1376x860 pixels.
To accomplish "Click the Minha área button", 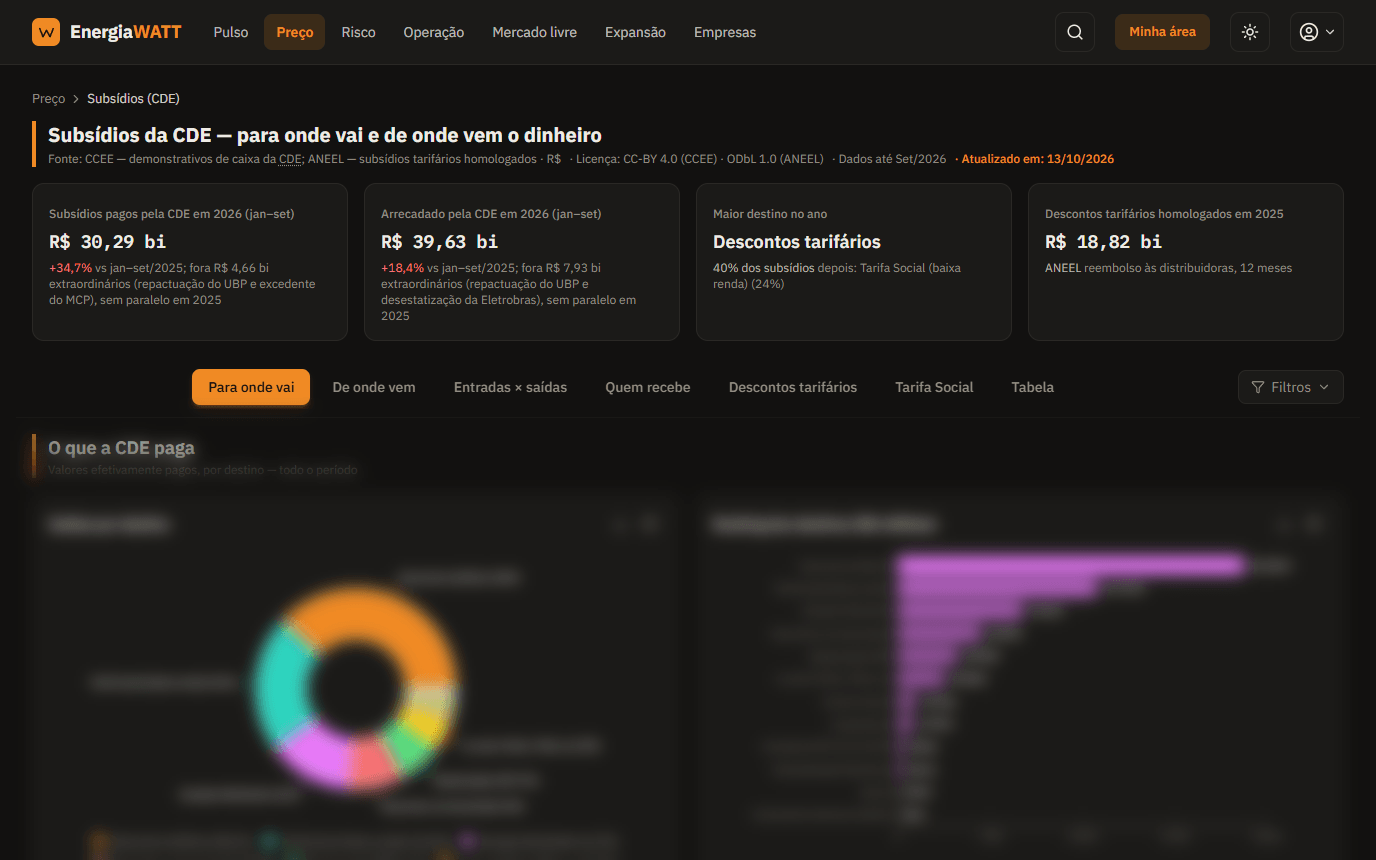I will 1162,32.
